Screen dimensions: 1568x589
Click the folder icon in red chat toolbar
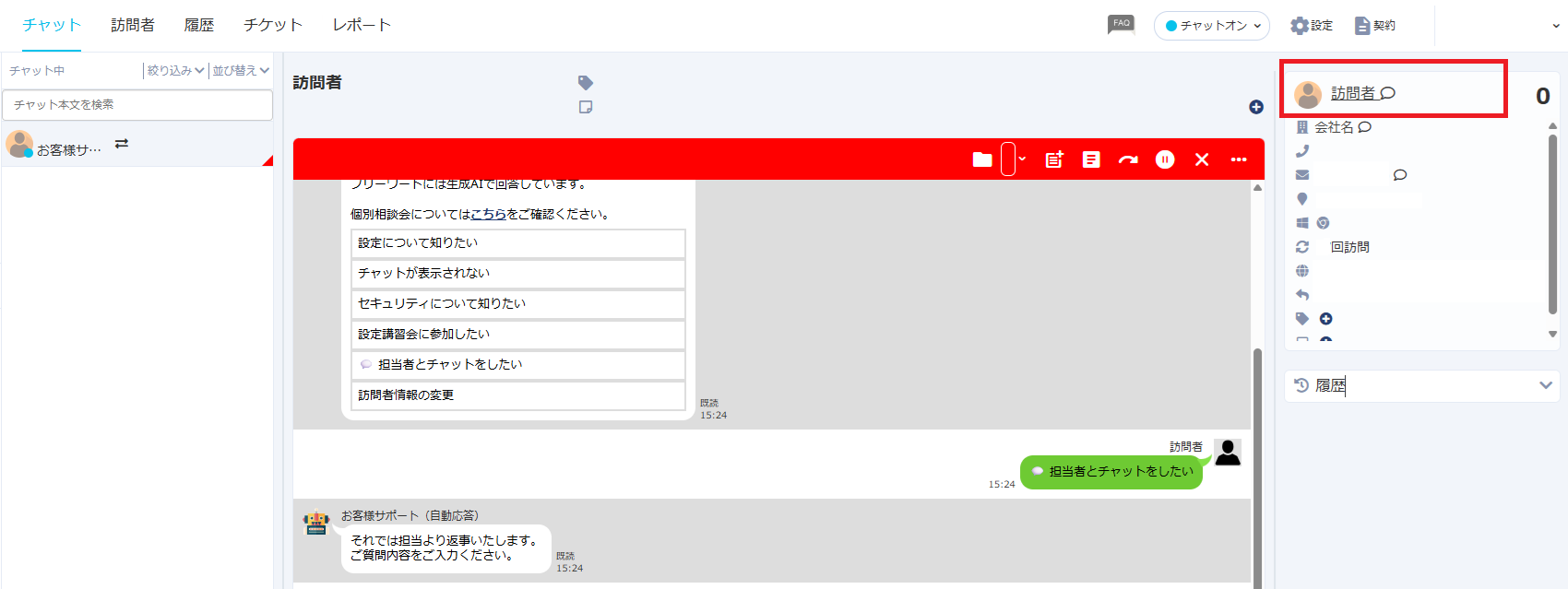[x=982, y=159]
